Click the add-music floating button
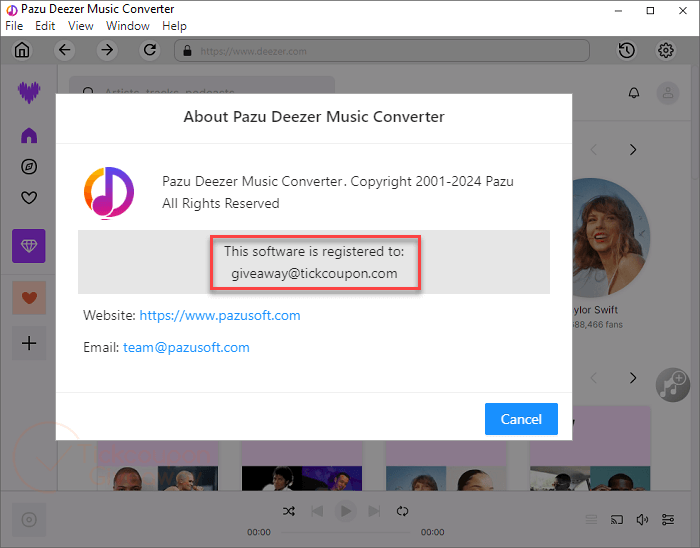 [673, 385]
